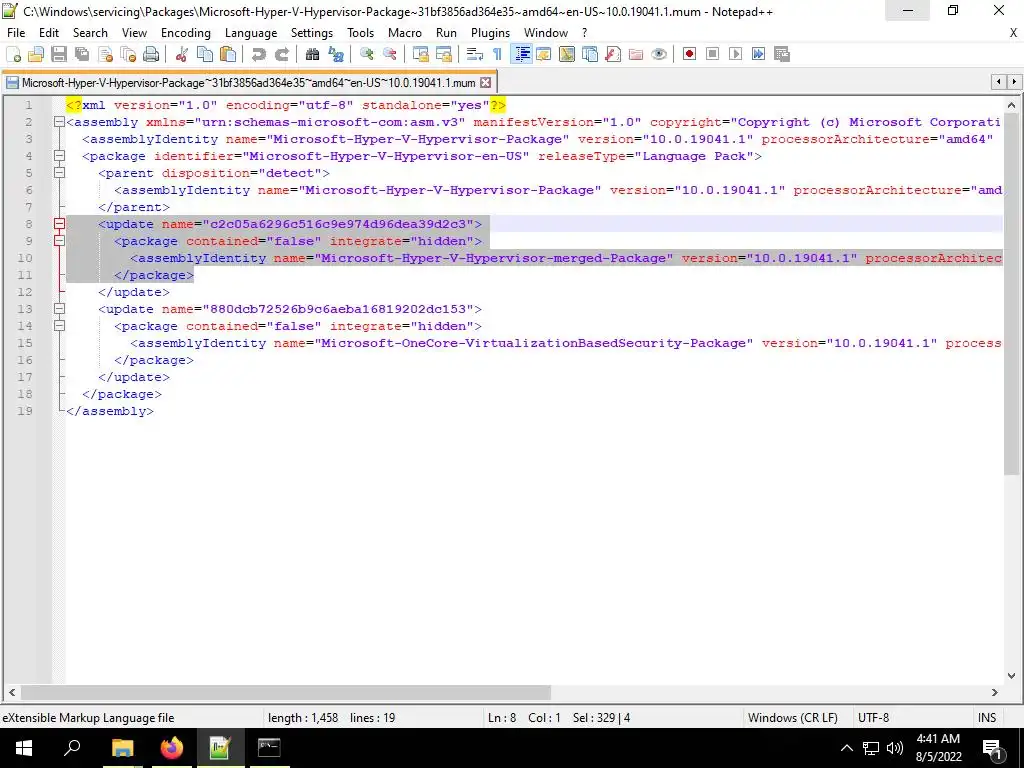Show the Document List panel icon
1024x768 pixels.
[590, 54]
